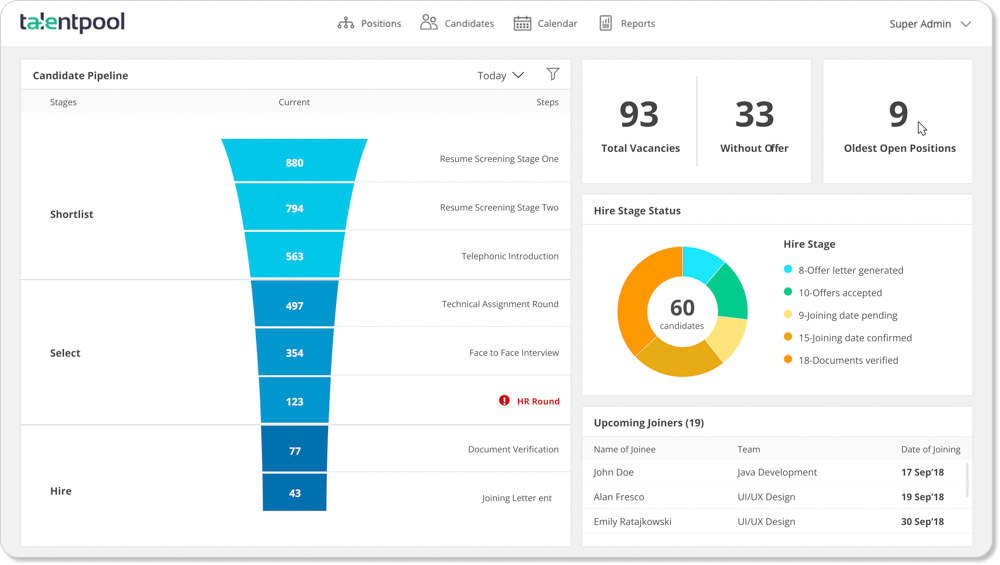The width and height of the screenshot is (1000, 565).
Task: Click the red HR Round alert icon
Action: (504, 400)
